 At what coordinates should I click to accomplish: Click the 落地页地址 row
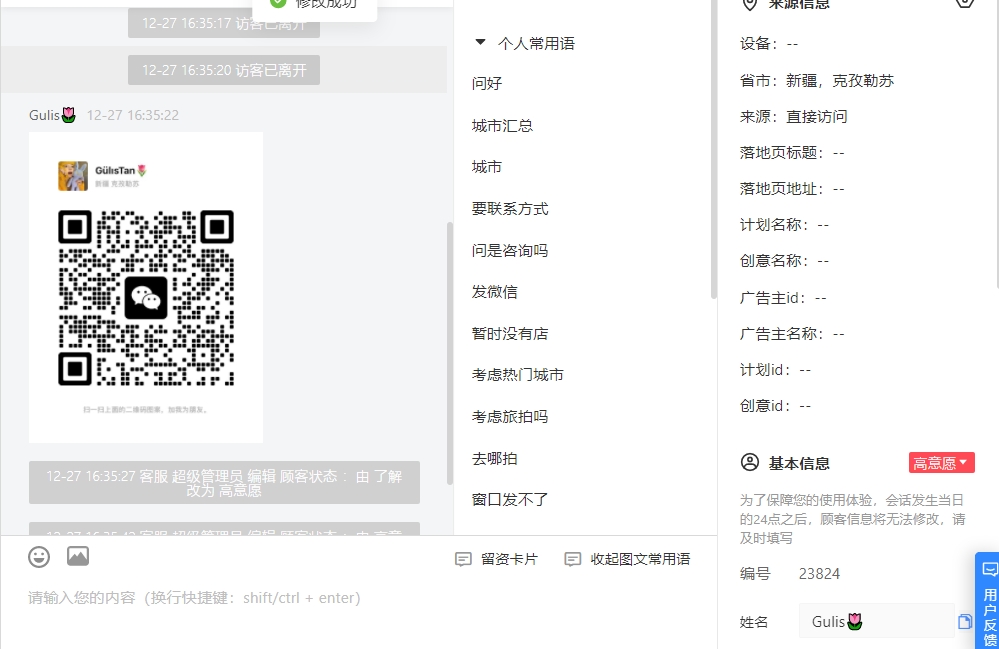pyautogui.click(x=792, y=189)
